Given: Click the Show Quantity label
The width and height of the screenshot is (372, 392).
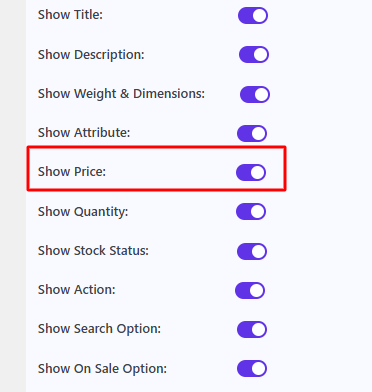Looking at the screenshot, I should click(83, 212).
